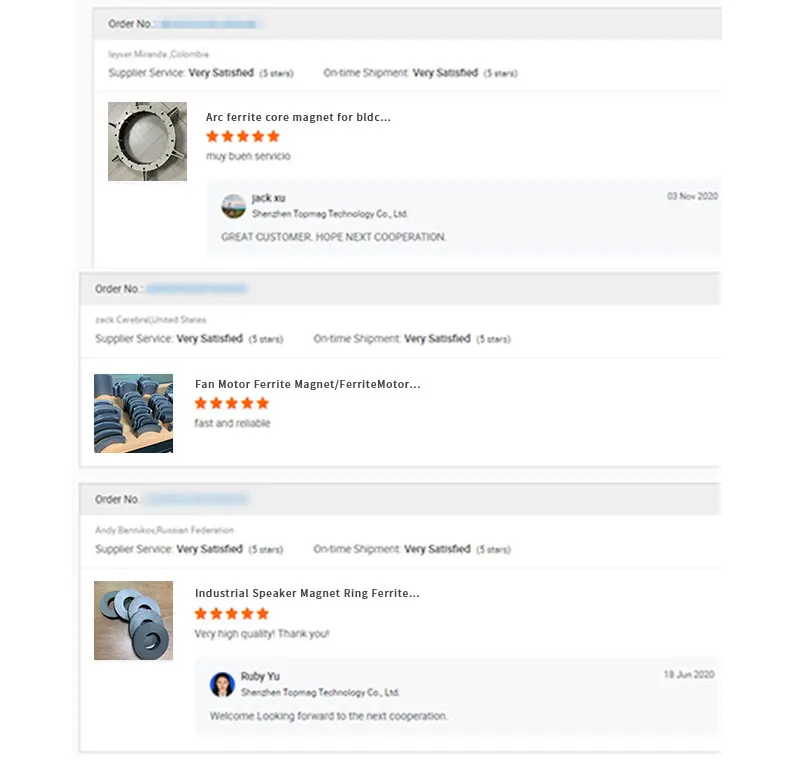
Task: Open the speaker magnet rings product thumbnail
Action: (133, 620)
